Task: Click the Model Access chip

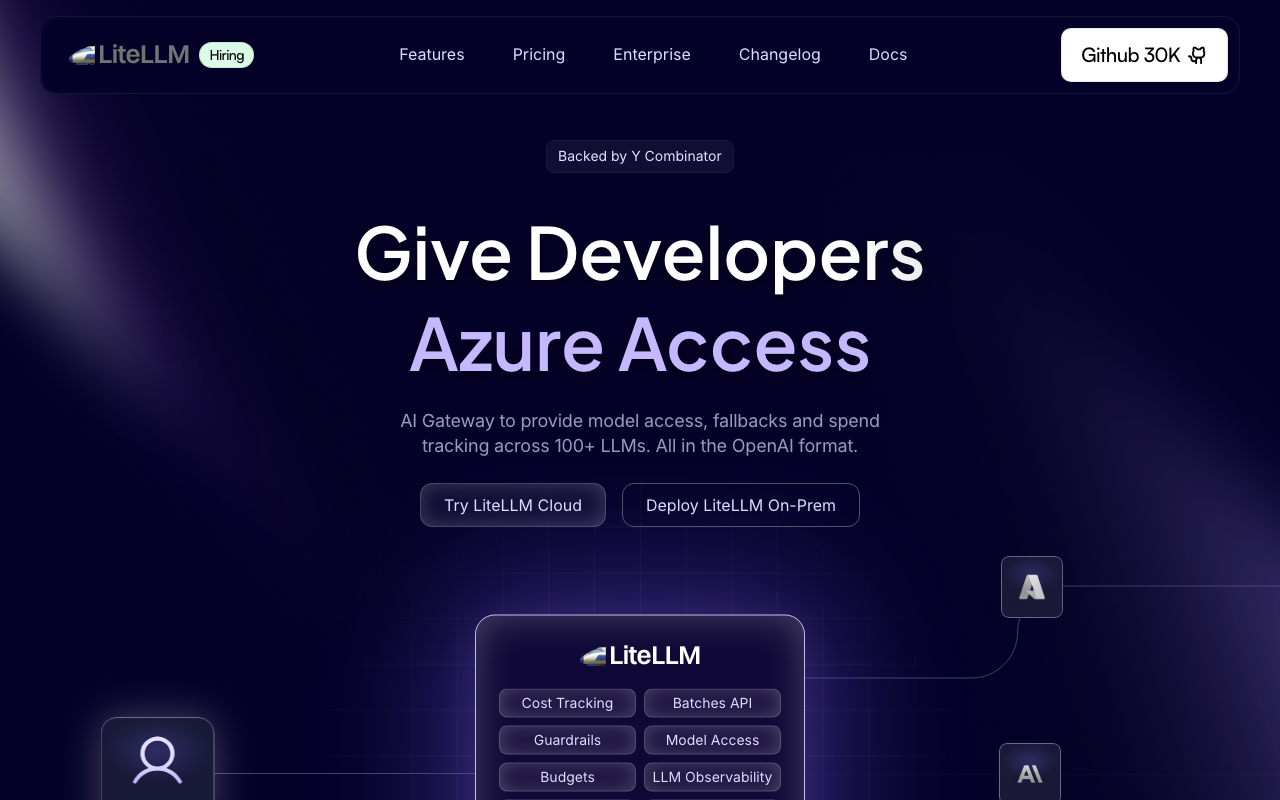Action: click(x=712, y=740)
